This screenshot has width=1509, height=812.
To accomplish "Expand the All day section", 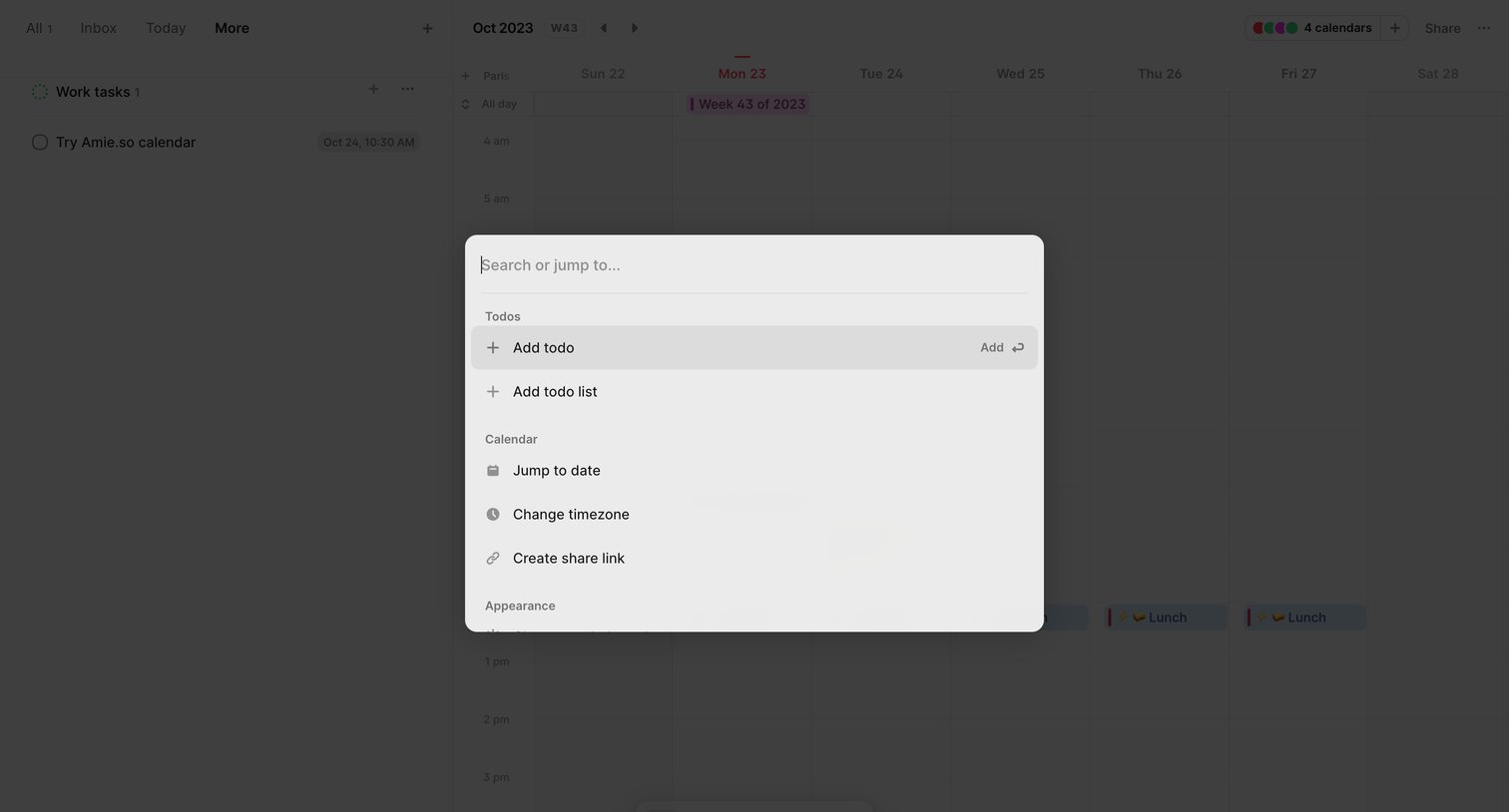I will [x=465, y=104].
